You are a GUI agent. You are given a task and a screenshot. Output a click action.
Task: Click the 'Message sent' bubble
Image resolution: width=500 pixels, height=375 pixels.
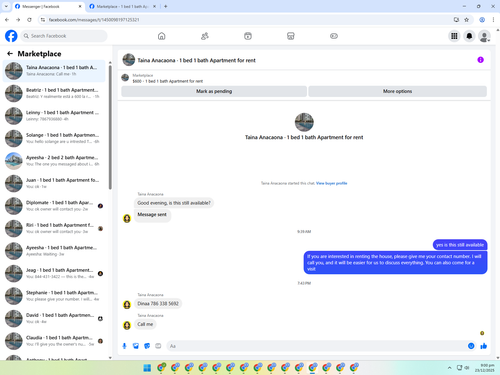(x=152, y=215)
